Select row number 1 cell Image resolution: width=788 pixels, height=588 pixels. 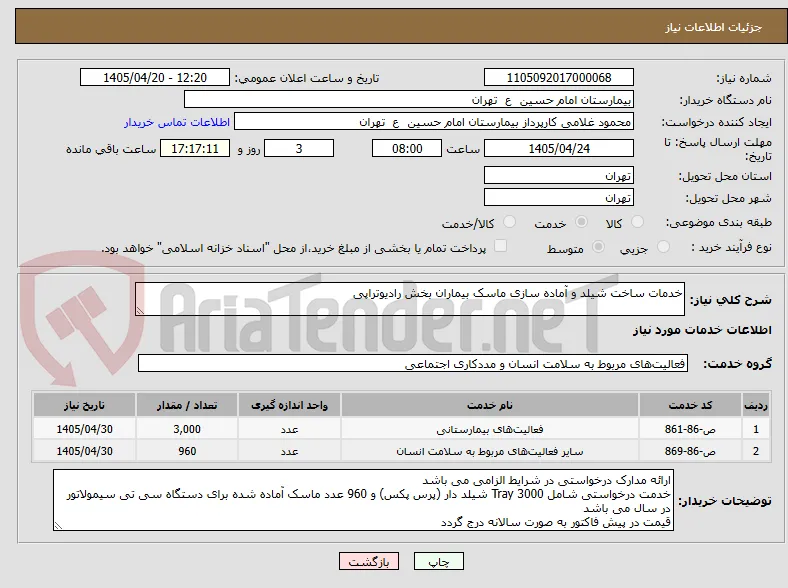click(x=756, y=429)
